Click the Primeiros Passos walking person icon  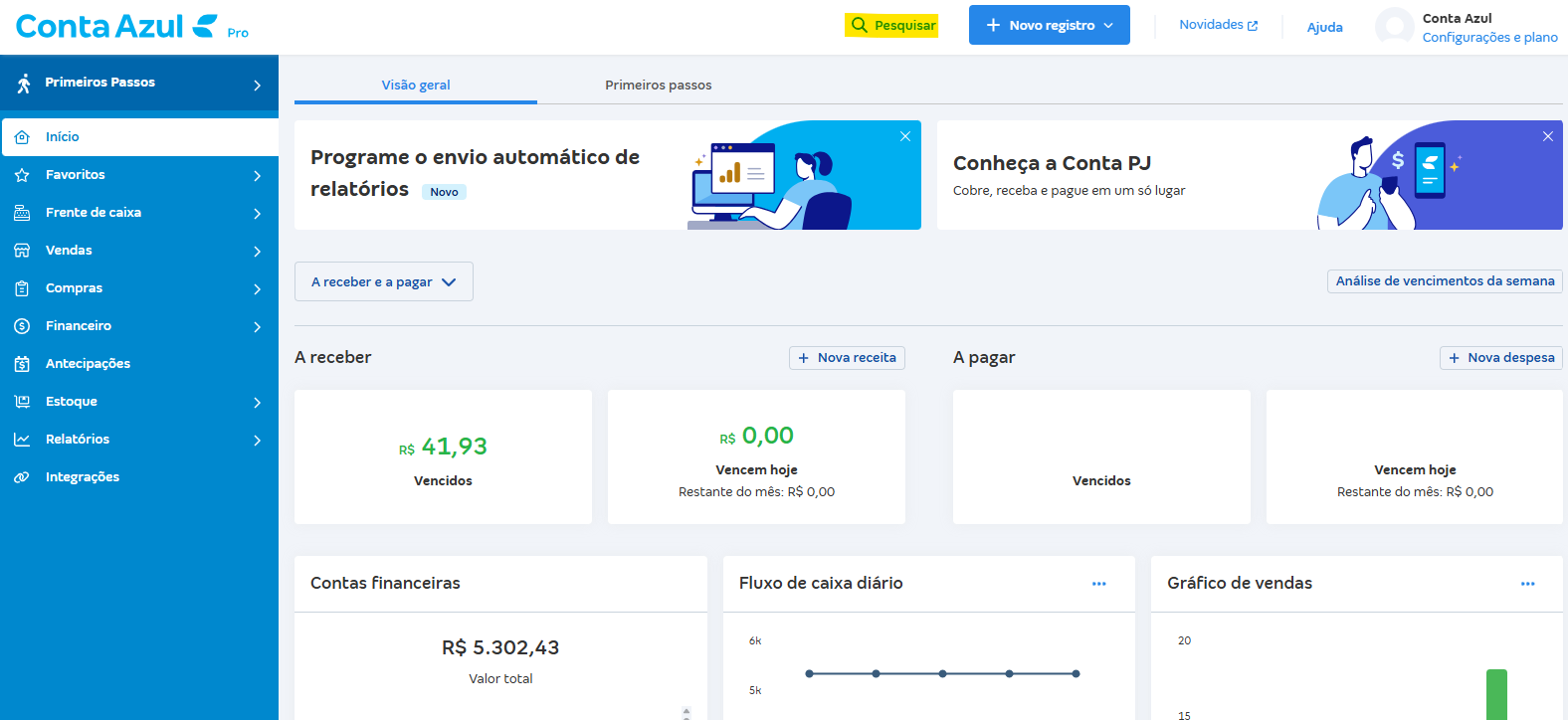(24, 83)
